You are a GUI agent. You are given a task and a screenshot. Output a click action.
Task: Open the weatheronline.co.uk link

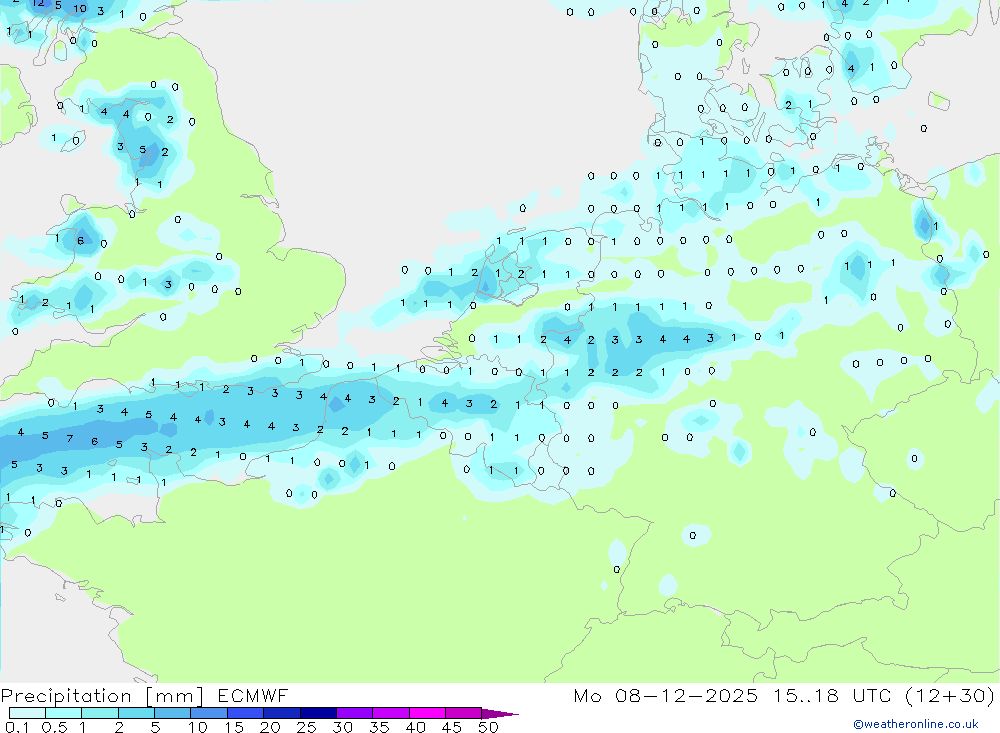tap(916, 724)
